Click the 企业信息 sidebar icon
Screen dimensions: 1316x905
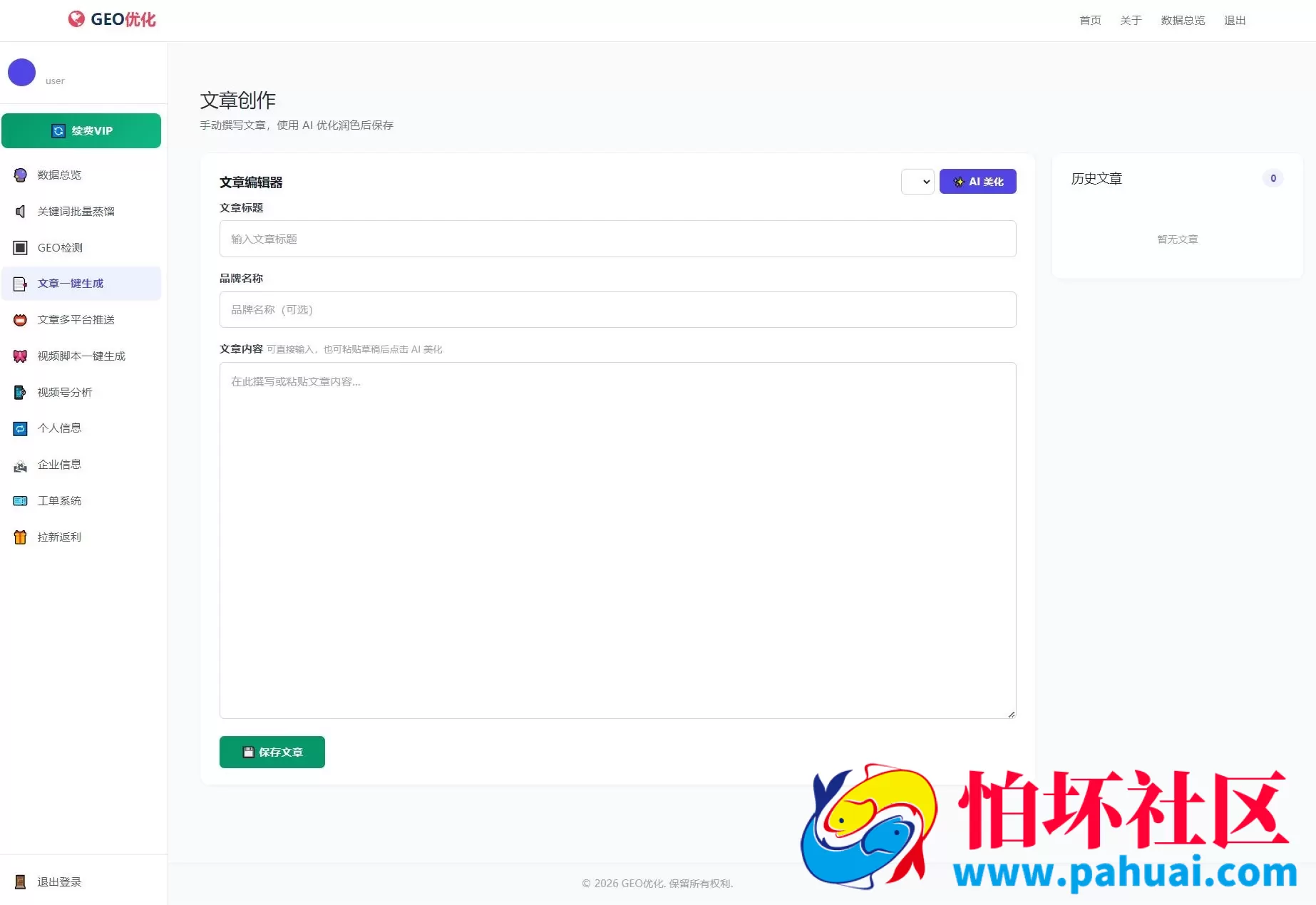(20, 465)
